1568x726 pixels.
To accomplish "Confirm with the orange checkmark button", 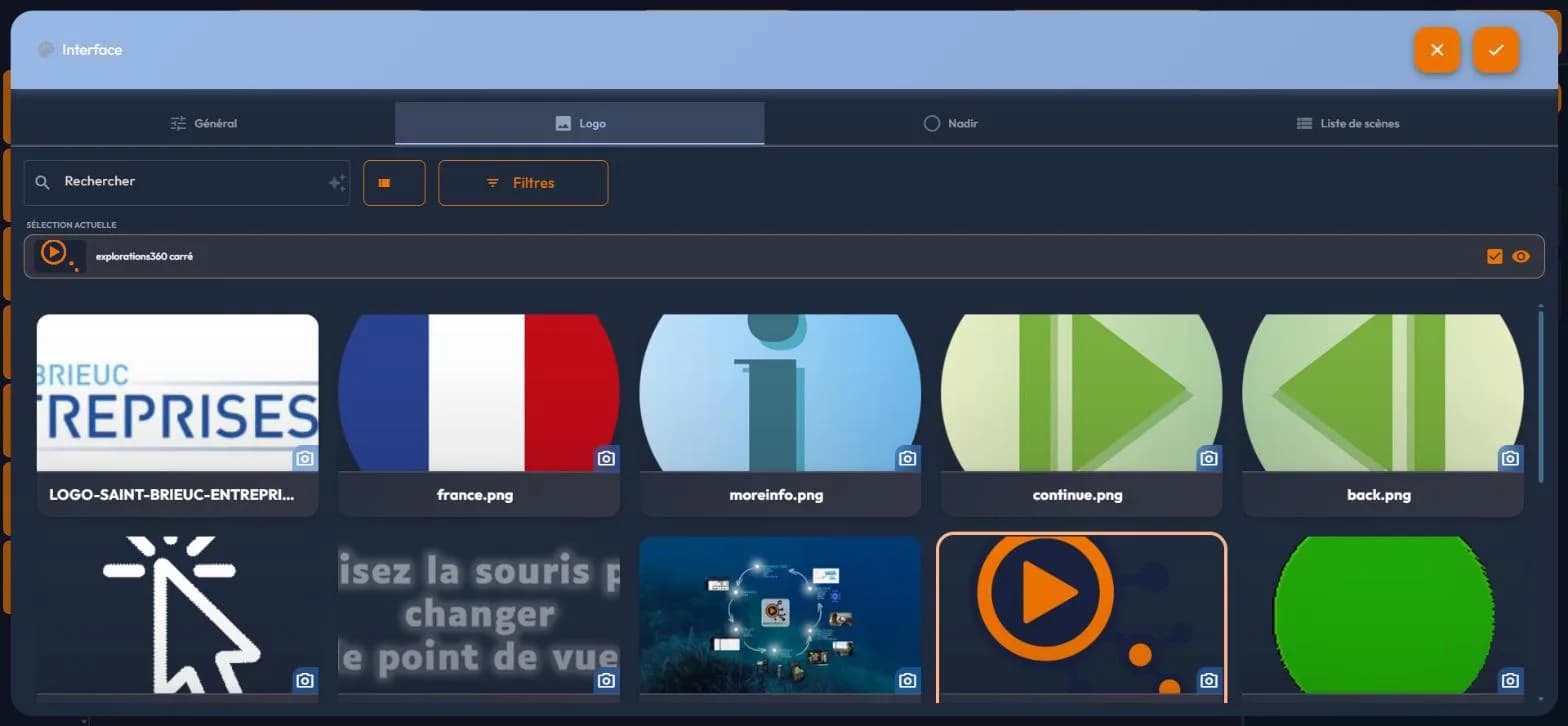I will [1496, 50].
